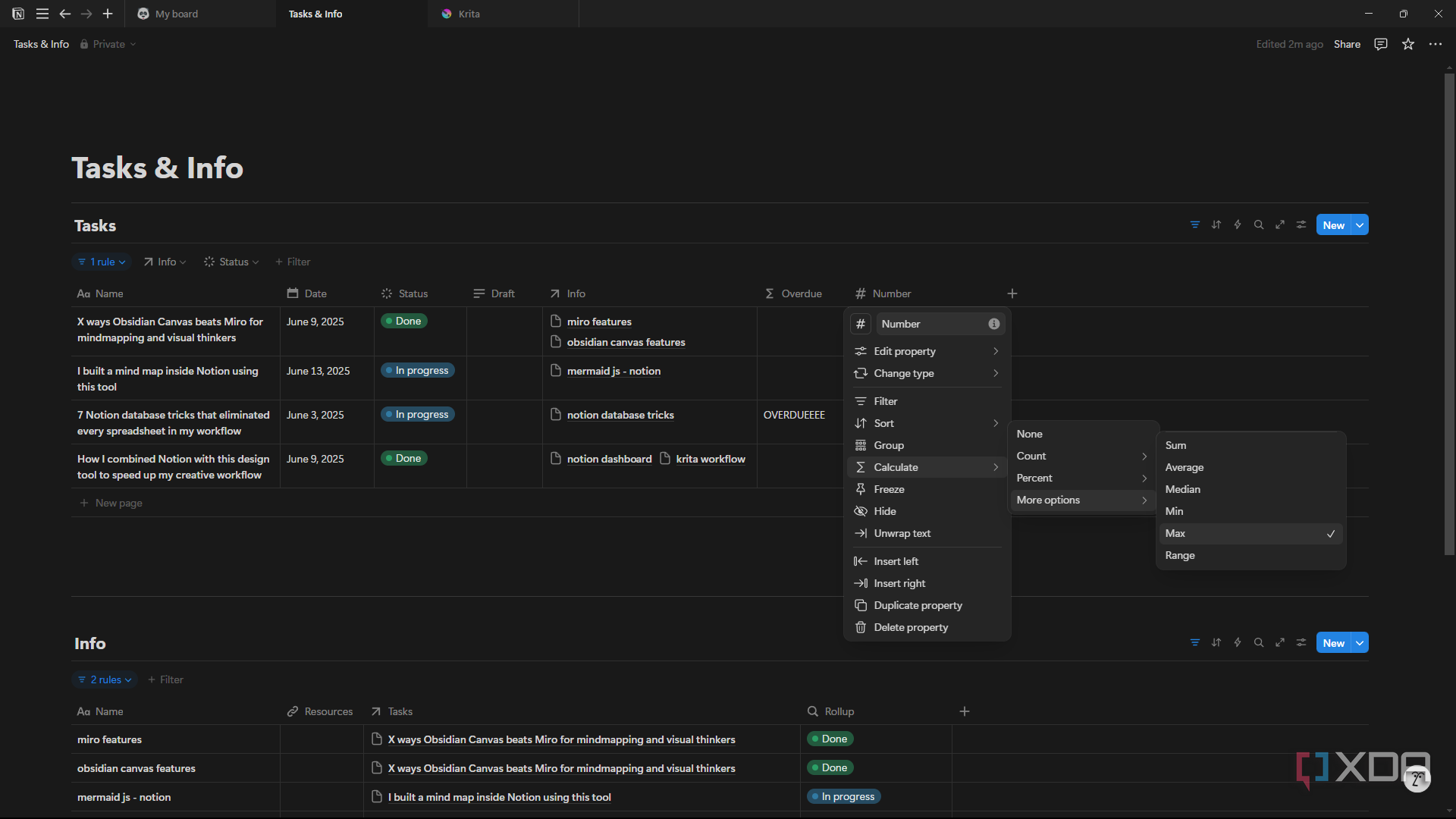Open the Info relation filter dropdown
Image resolution: width=1456 pixels, height=819 pixels.
click(x=165, y=262)
